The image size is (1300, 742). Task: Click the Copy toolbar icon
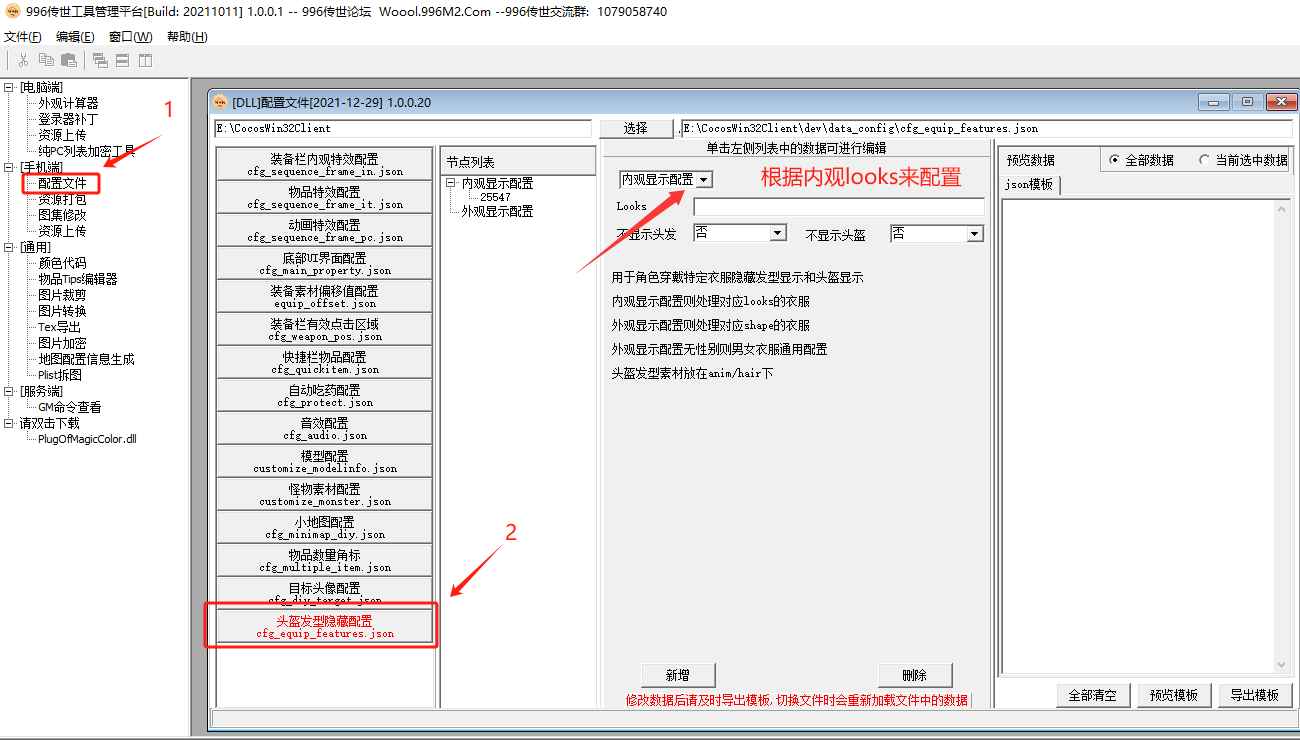pyautogui.click(x=46, y=60)
